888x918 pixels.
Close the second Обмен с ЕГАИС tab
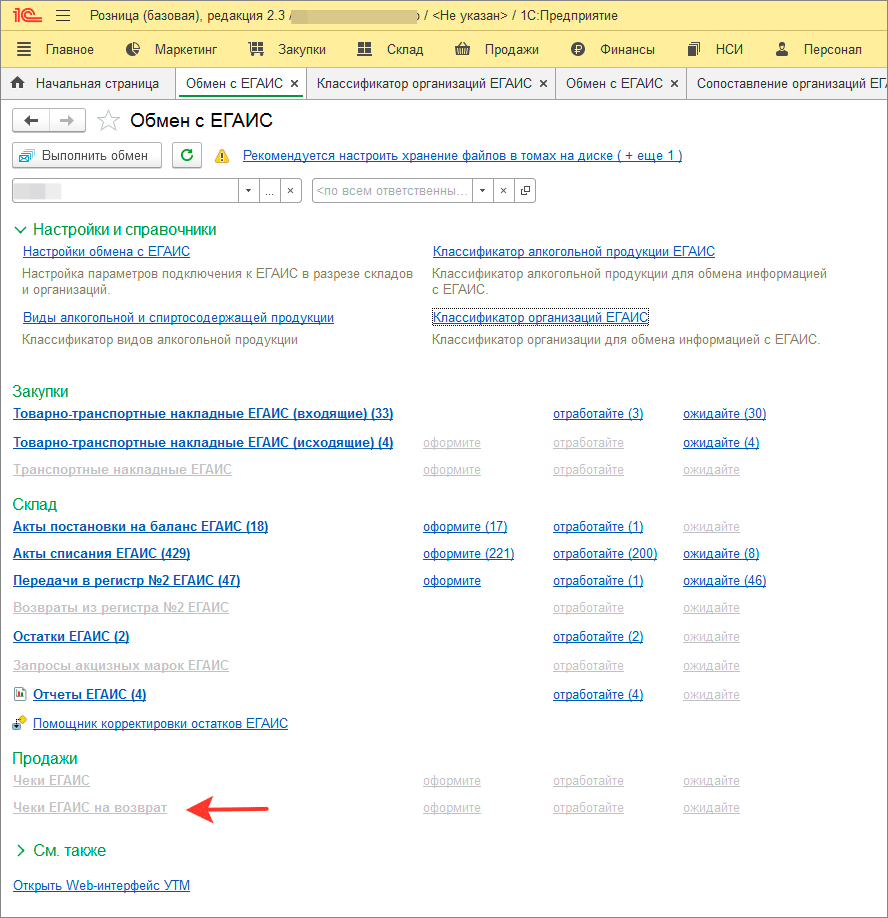pyautogui.click(x=674, y=84)
